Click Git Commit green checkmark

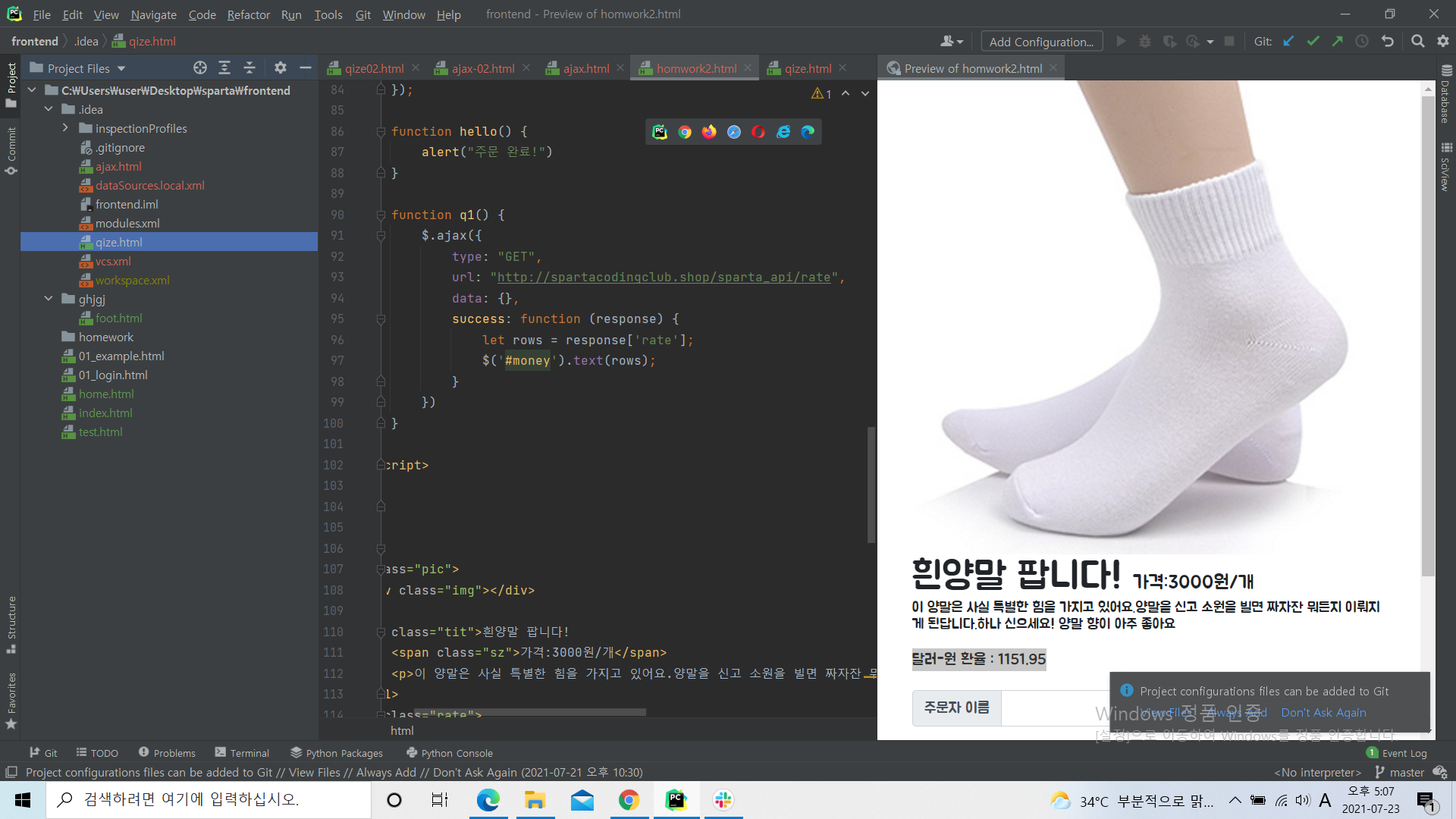tap(1313, 42)
